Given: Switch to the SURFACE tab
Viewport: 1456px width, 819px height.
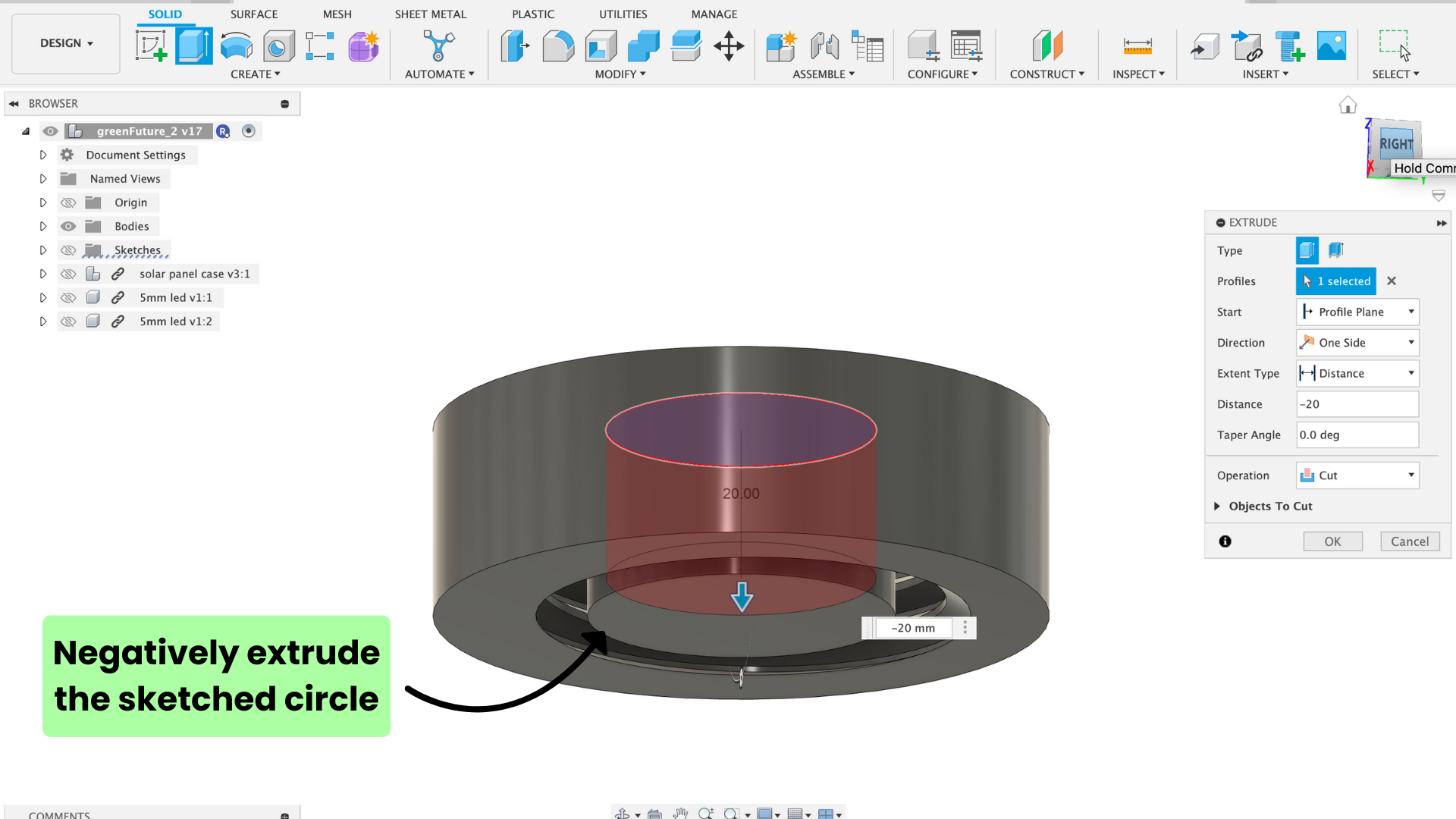Looking at the screenshot, I should (x=254, y=14).
